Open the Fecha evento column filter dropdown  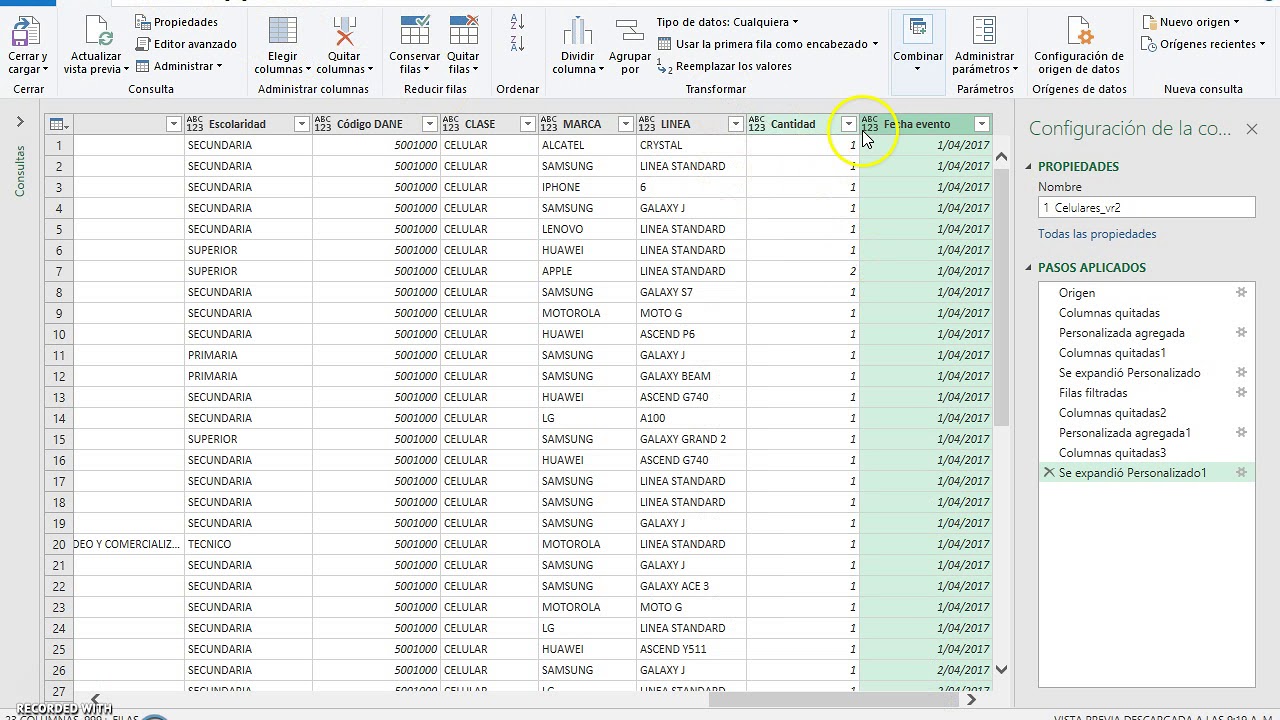[x=982, y=124]
